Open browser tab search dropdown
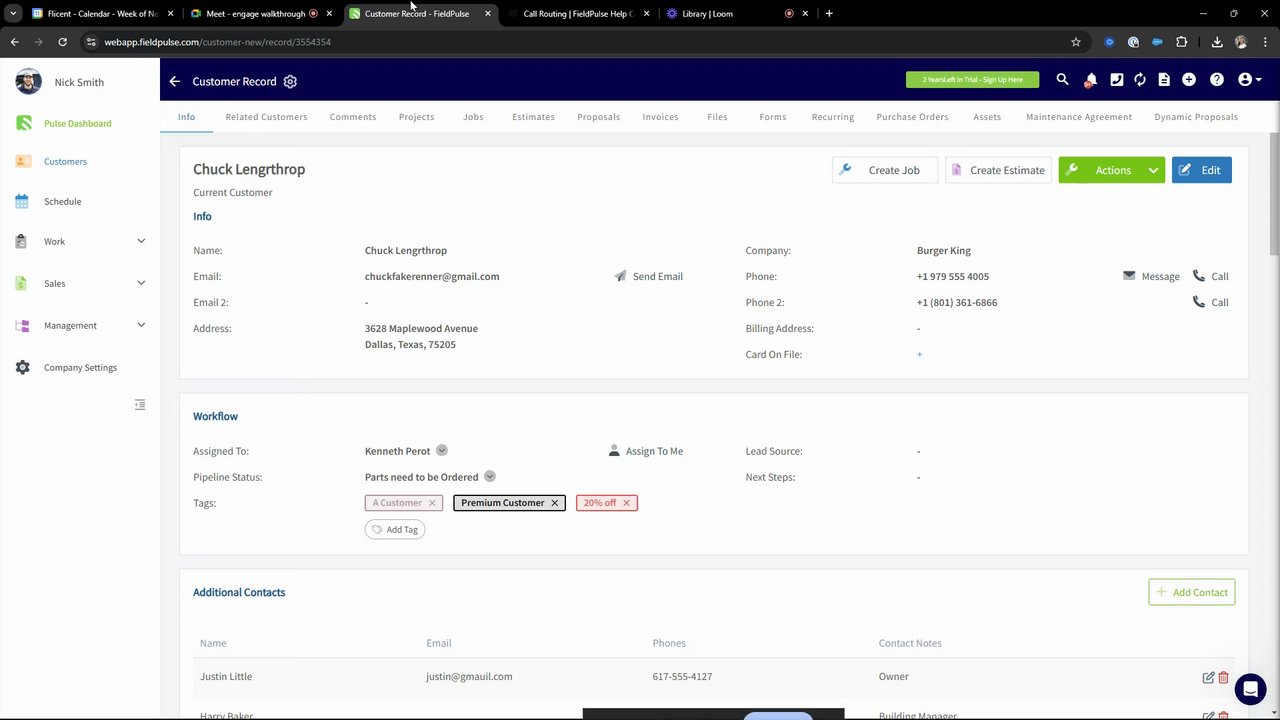 coord(13,14)
